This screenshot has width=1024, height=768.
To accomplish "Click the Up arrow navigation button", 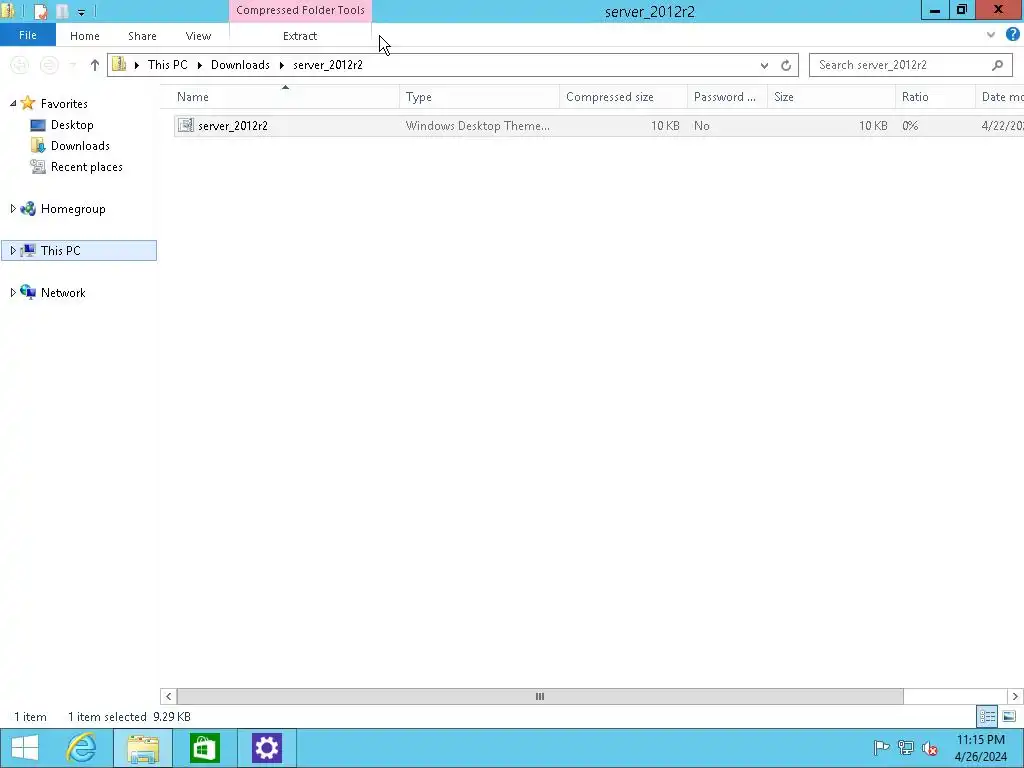I will click(95, 65).
